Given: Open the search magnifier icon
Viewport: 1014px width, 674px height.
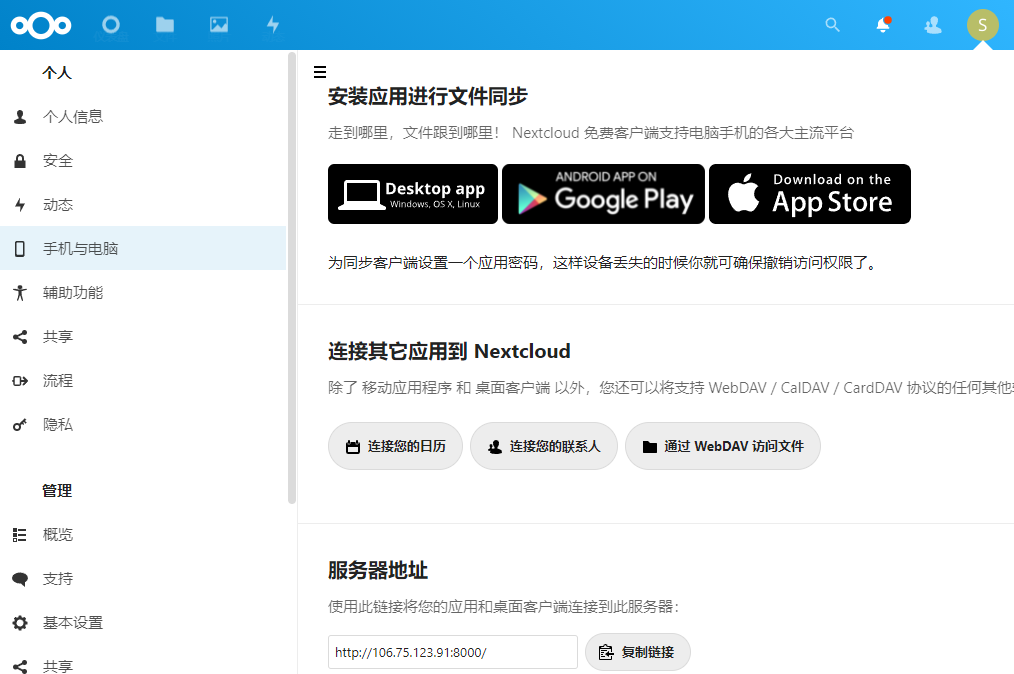Looking at the screenshot, I should (833, 25).
